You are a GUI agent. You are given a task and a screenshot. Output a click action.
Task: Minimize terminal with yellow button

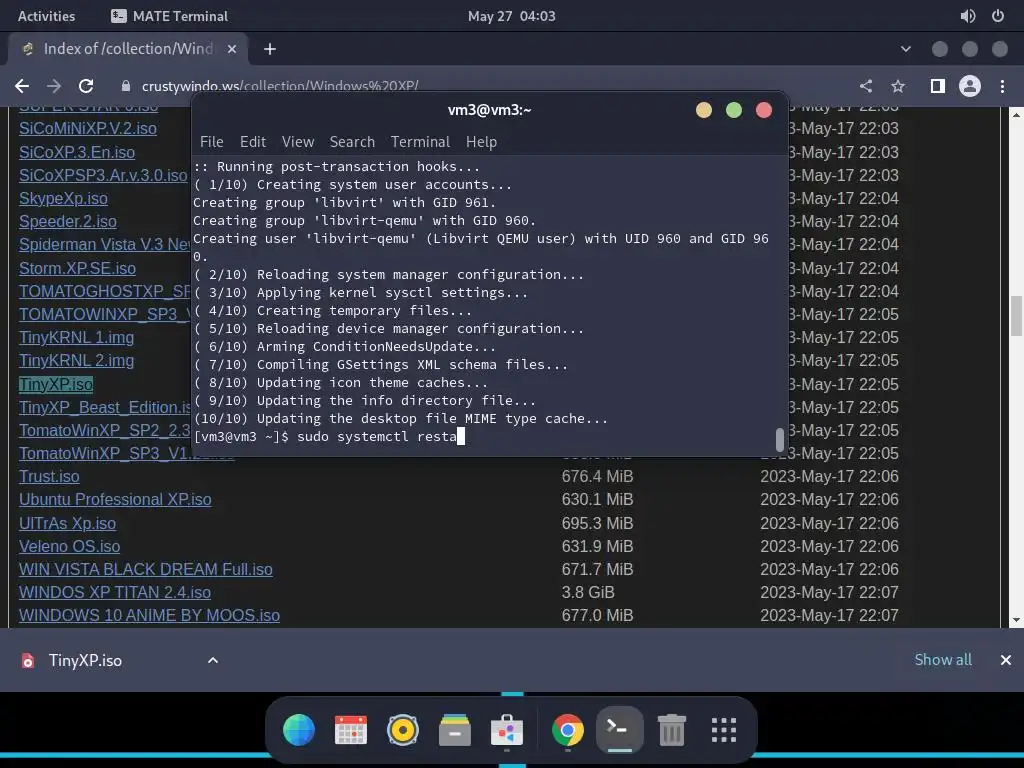point(704,110)
